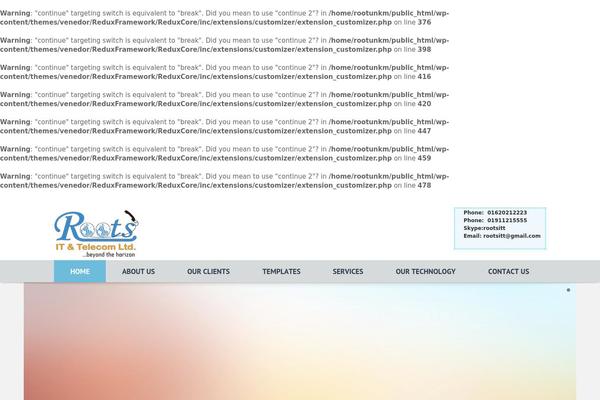Click the slider bullet dot at banner corner

568,290
